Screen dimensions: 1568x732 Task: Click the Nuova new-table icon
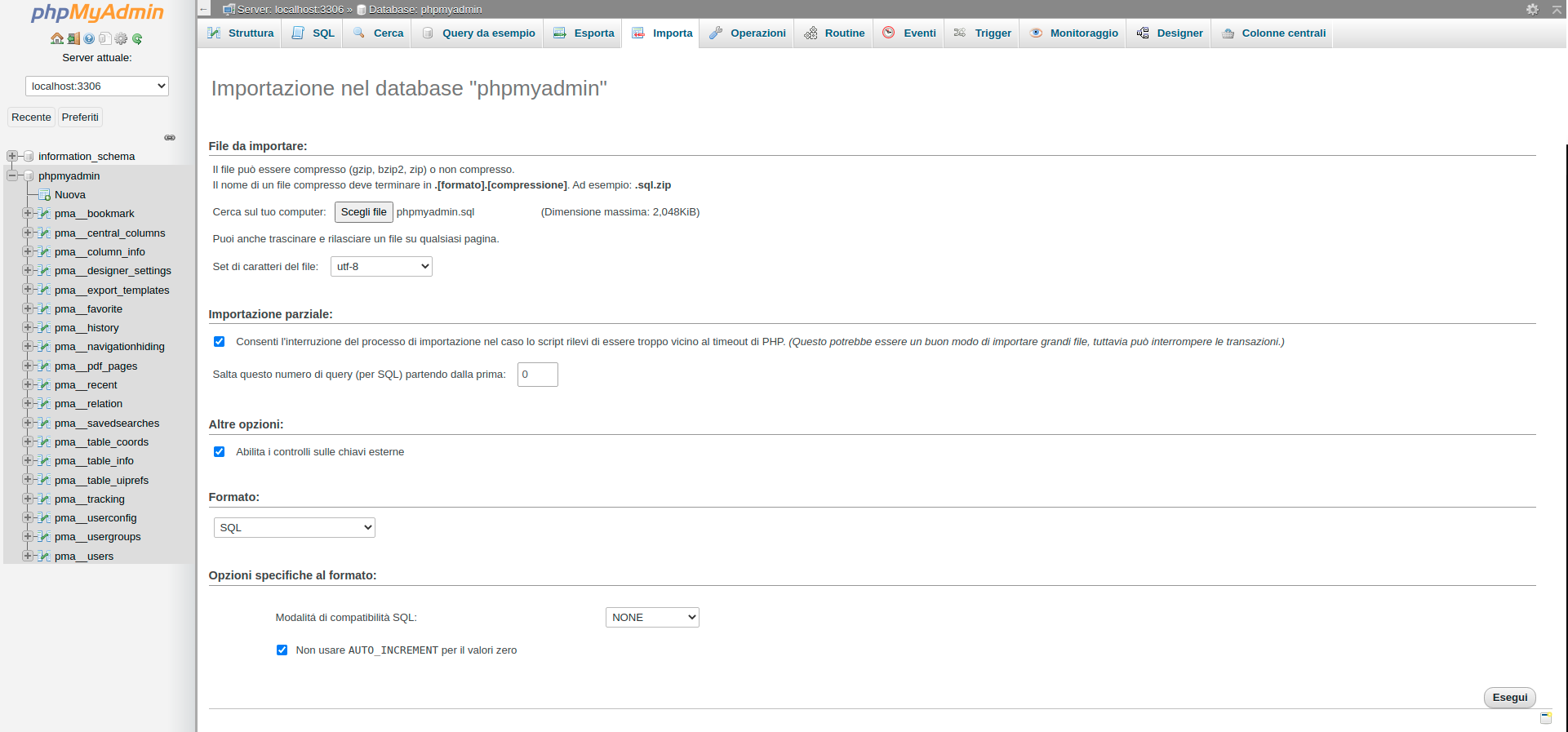coord(45,194)
